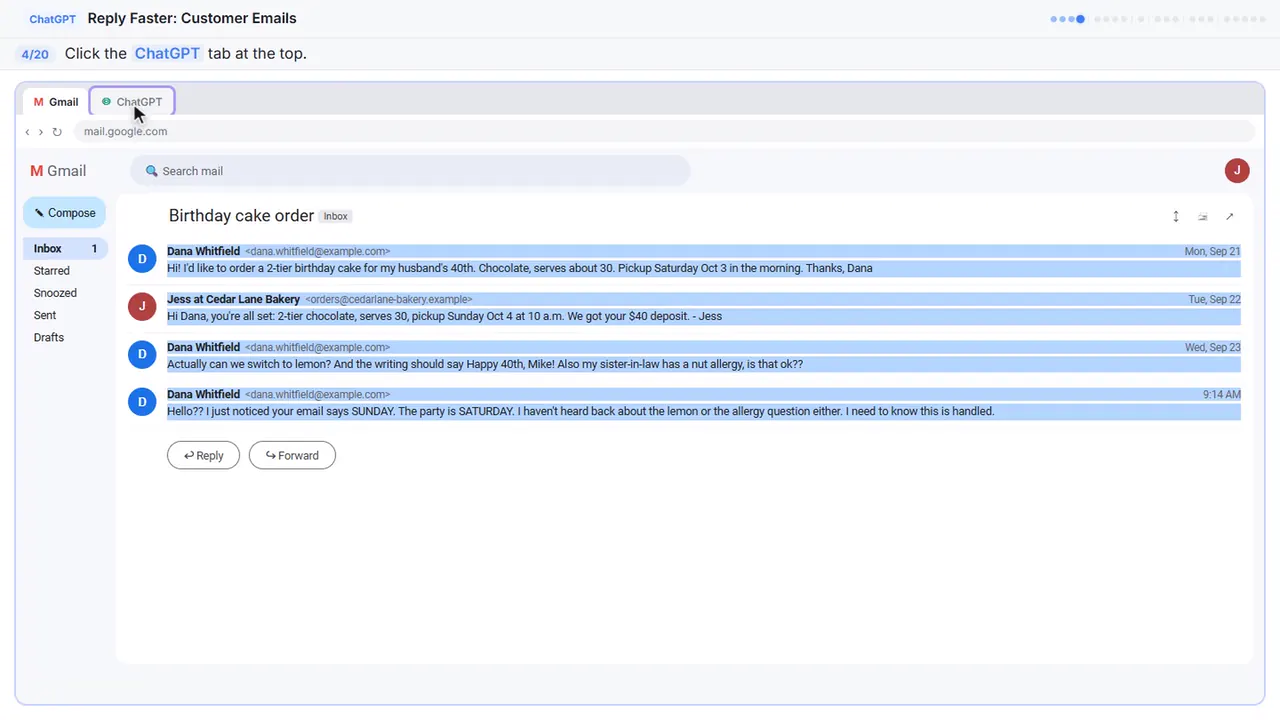Click the message text starting 'Actually can we switch'
Screen dimensions: 1280x720
point(485,364)
